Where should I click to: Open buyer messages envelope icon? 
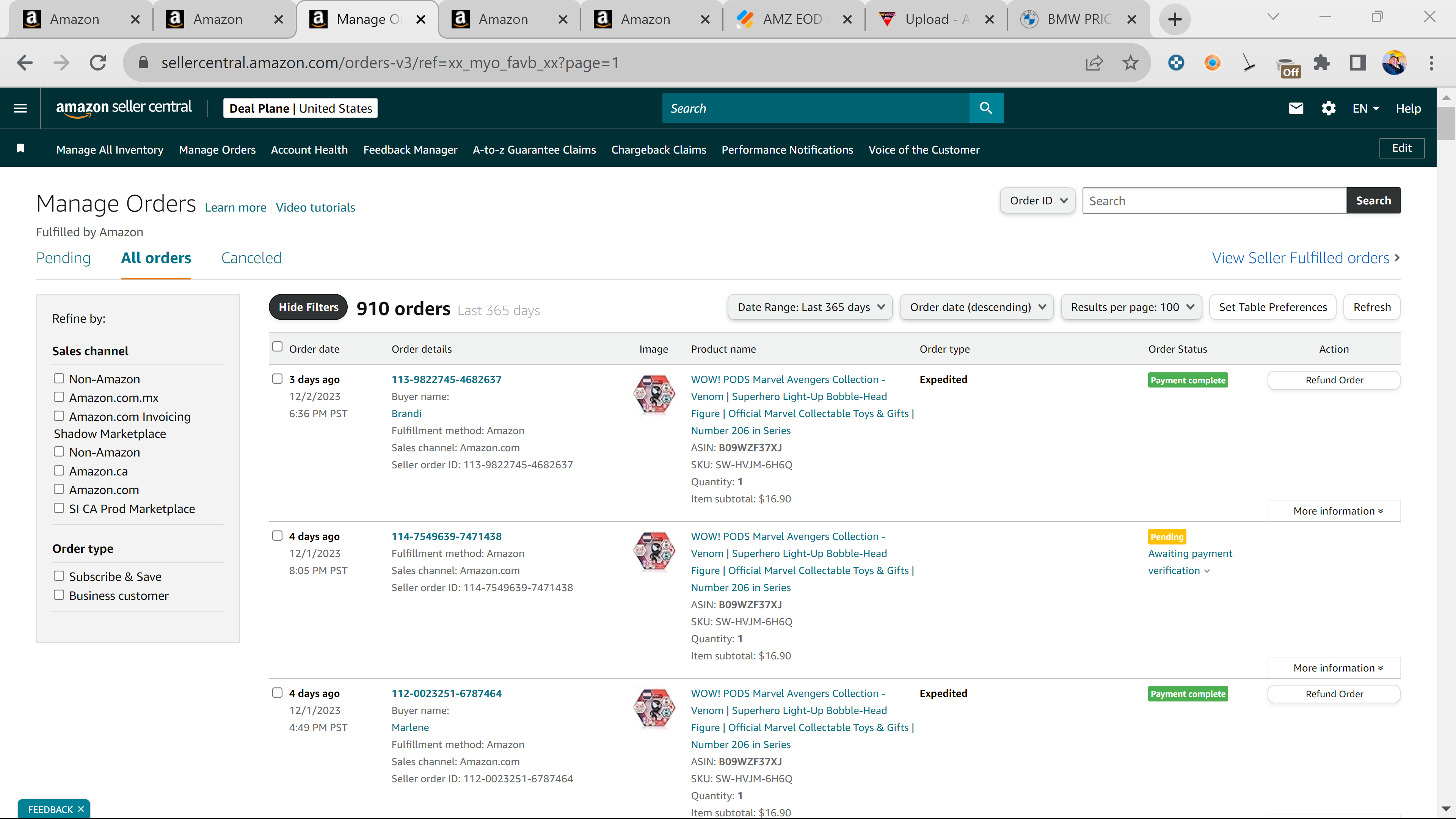click(x=1296, y=108)
